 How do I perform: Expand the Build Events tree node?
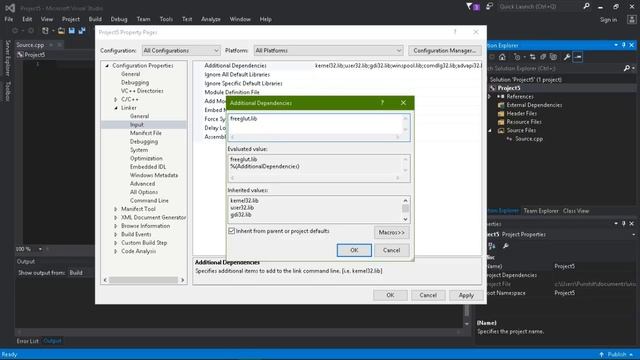coord(116,234)
